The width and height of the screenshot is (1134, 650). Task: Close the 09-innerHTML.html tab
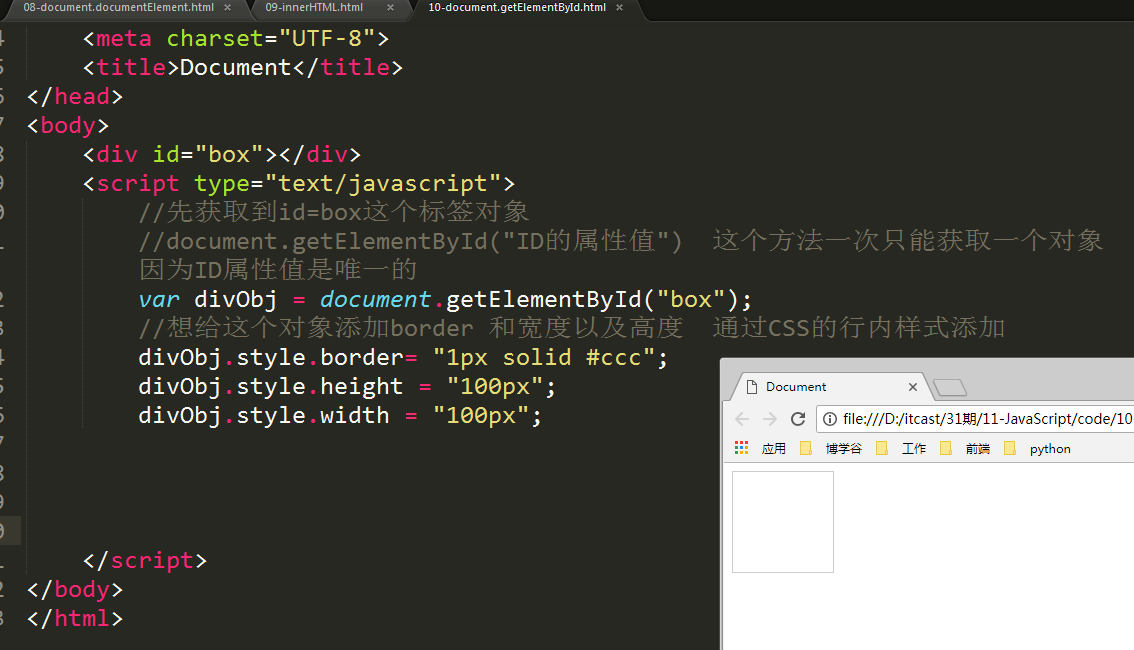pyautogui.click(x=391, y=8)
